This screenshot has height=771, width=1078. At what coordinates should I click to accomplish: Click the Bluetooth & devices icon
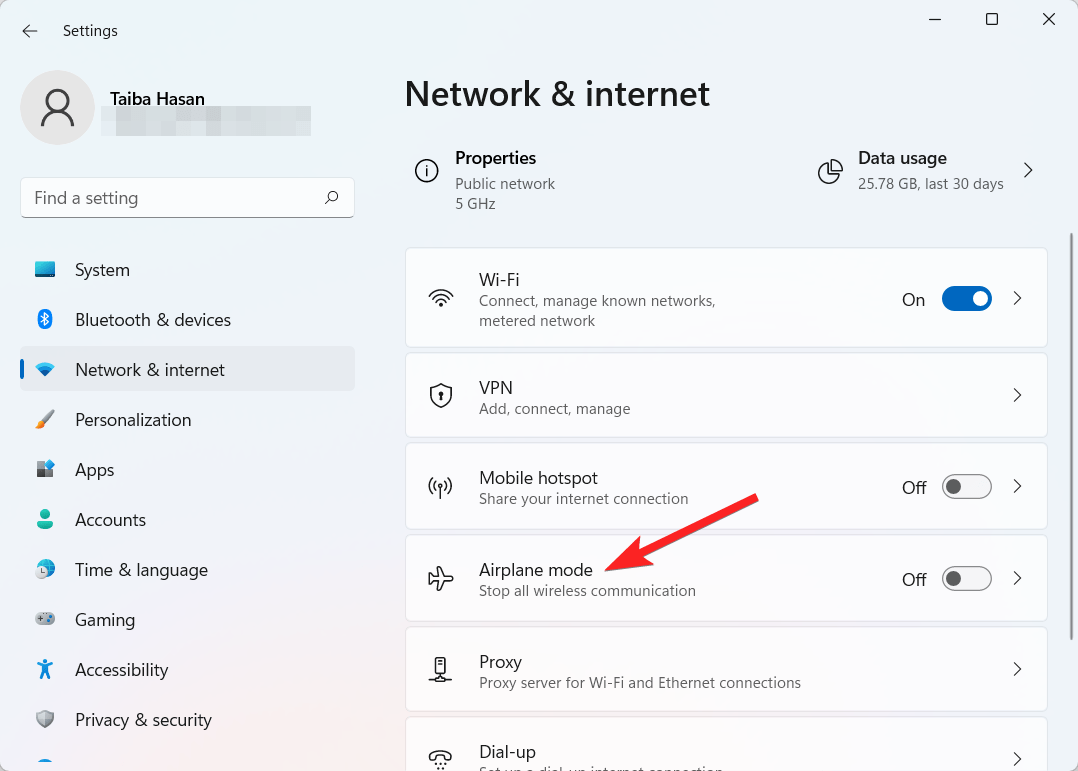pyautogui.click(x=45, y=320)
